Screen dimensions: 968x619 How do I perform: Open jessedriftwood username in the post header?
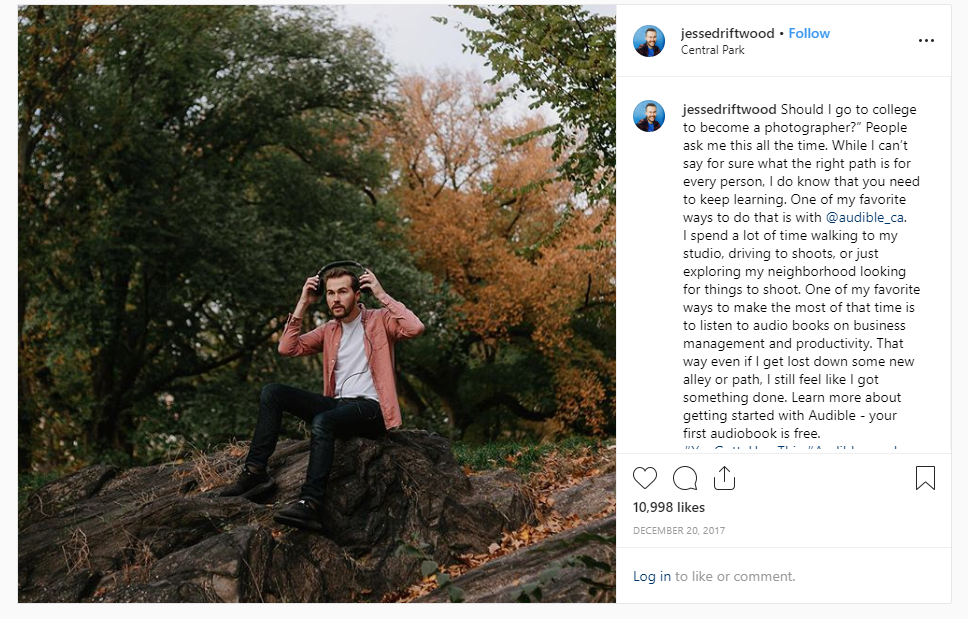click(727, 33)
